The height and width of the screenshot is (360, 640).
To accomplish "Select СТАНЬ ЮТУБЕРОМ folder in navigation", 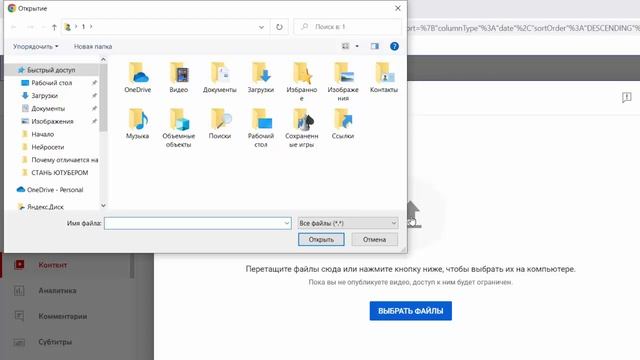I will point(60,173).
